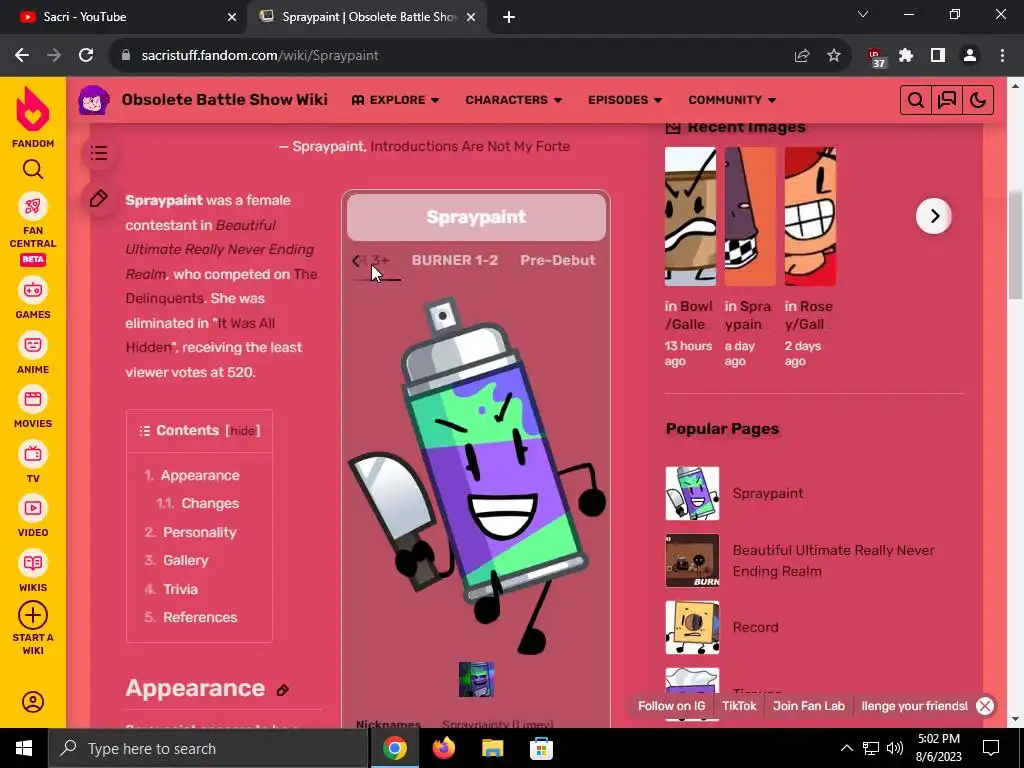Screen dimensions: 1024x768
Task: Go to the Changes contents entry
Action: 210,504
